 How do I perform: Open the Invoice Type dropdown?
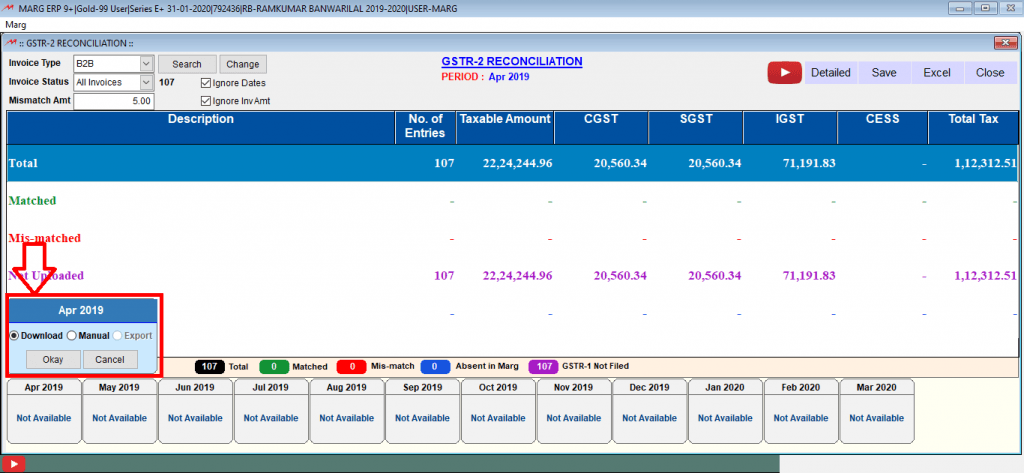(146, 64)
